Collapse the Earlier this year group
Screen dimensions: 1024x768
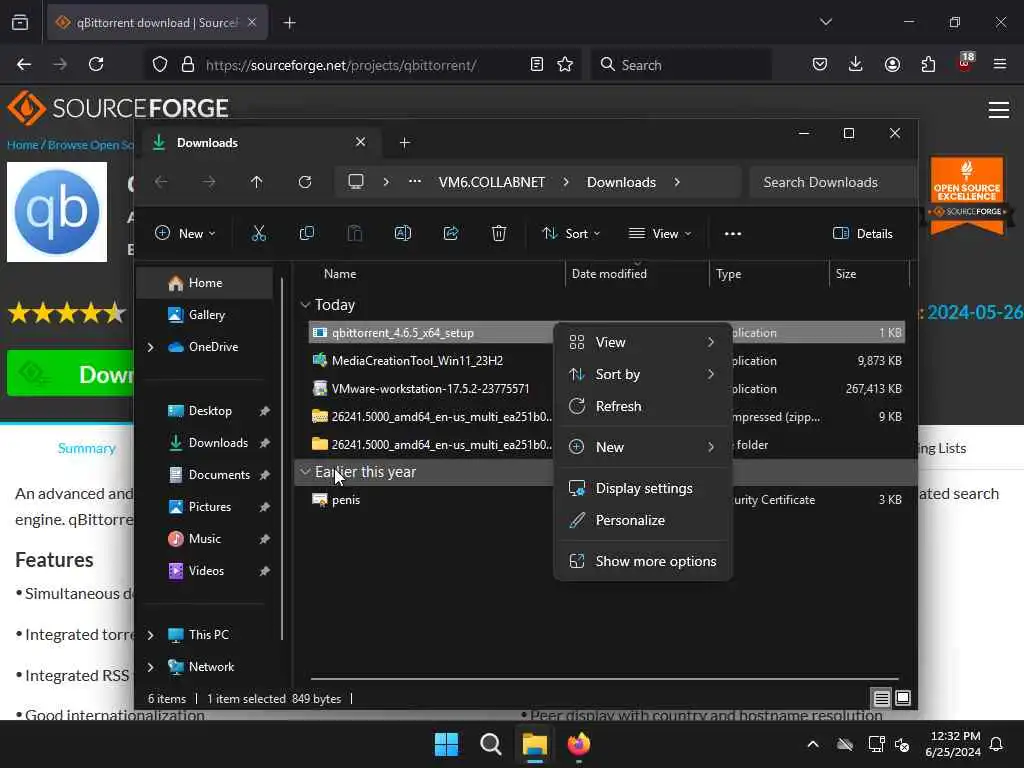(x=305, y=472)
